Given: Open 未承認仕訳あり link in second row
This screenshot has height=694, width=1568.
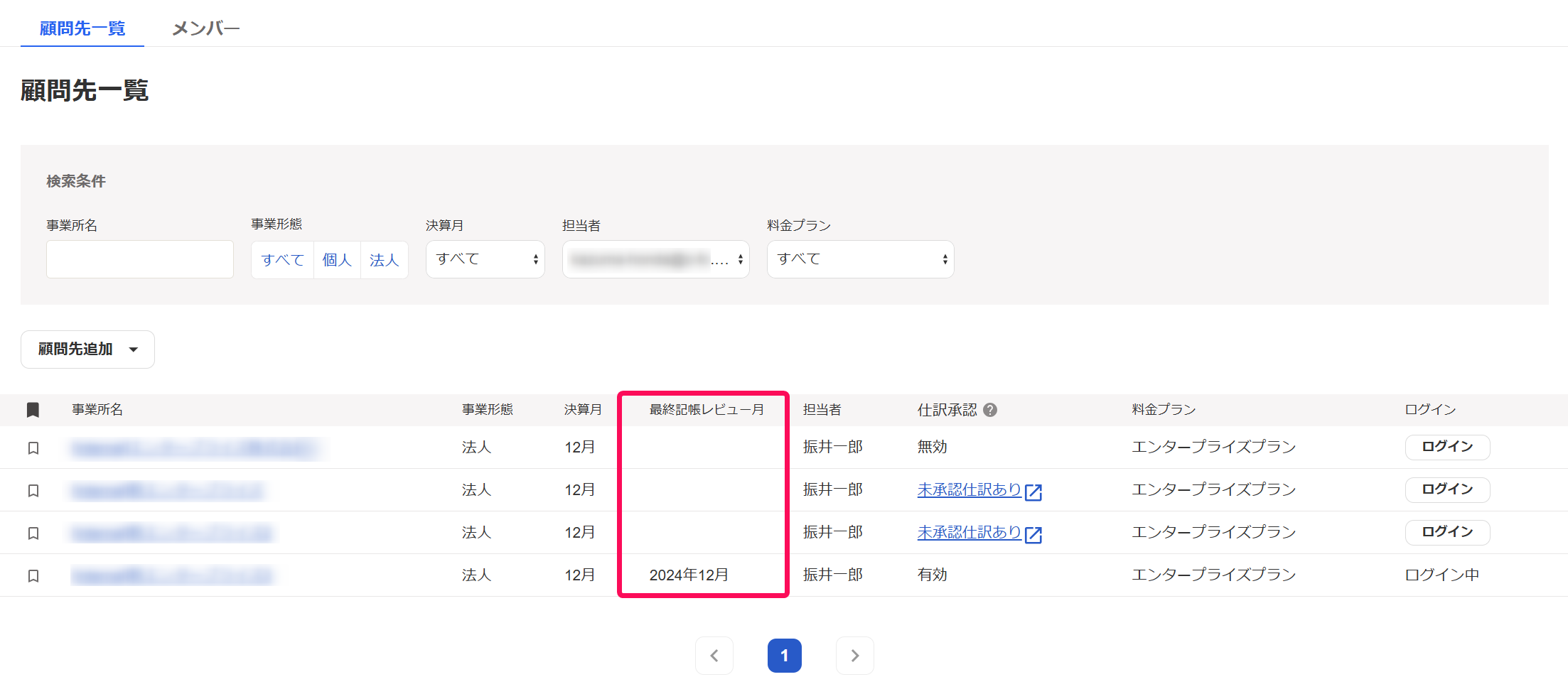Looking at the screenshot, I should [x=969, y=490].
